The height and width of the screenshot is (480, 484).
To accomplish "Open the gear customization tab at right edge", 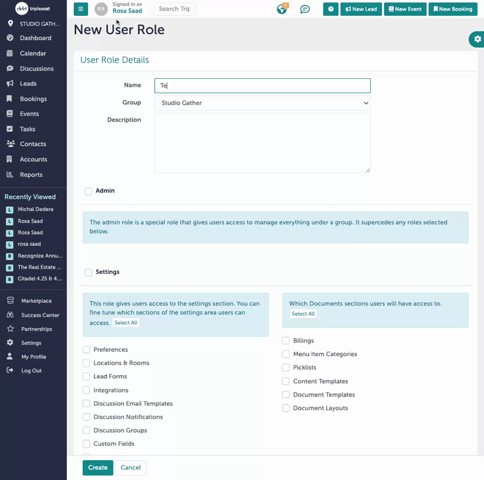I will click(x=477, y=39).
